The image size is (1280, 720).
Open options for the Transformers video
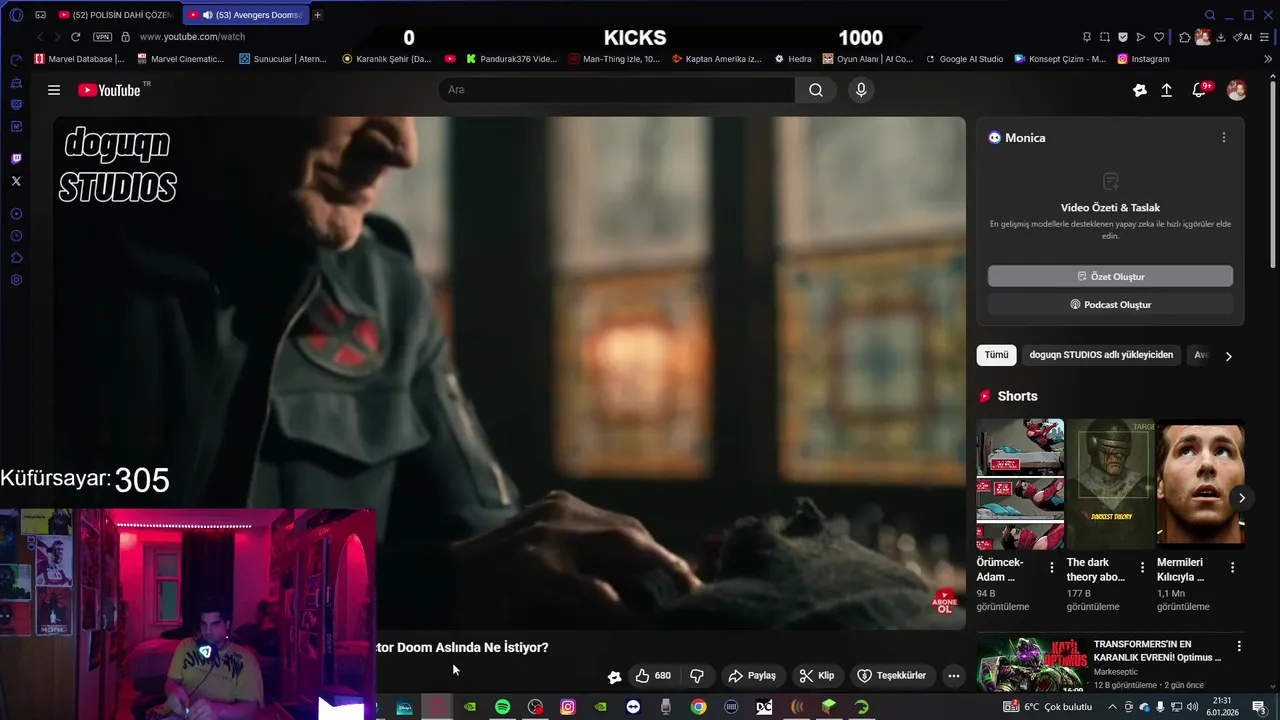point(1238,647)
